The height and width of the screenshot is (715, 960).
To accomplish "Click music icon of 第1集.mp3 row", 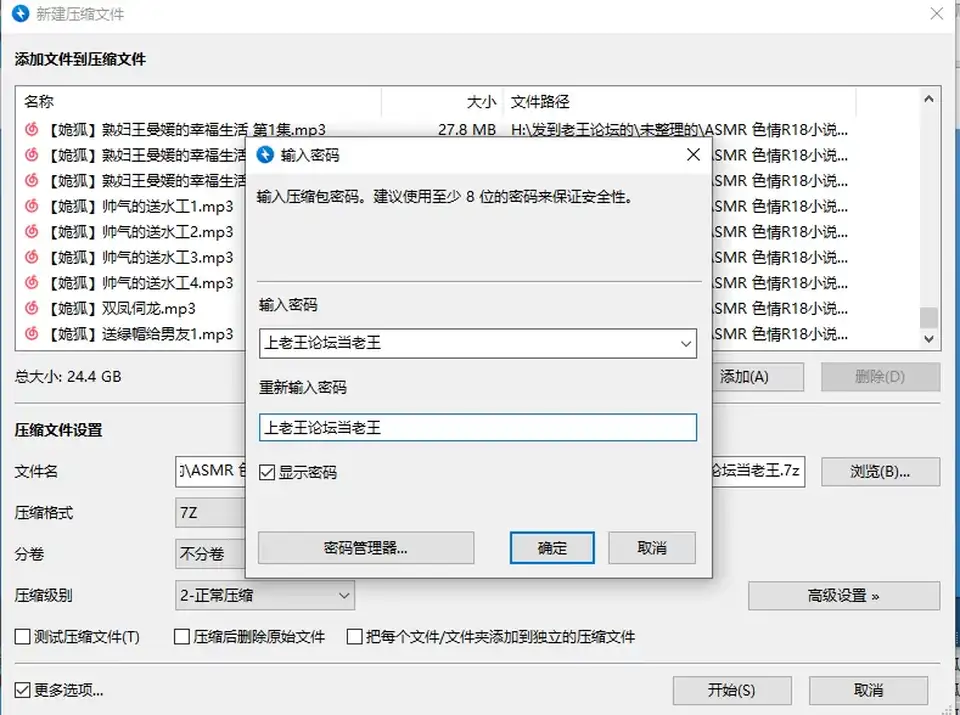I will (x=31, y=130).
